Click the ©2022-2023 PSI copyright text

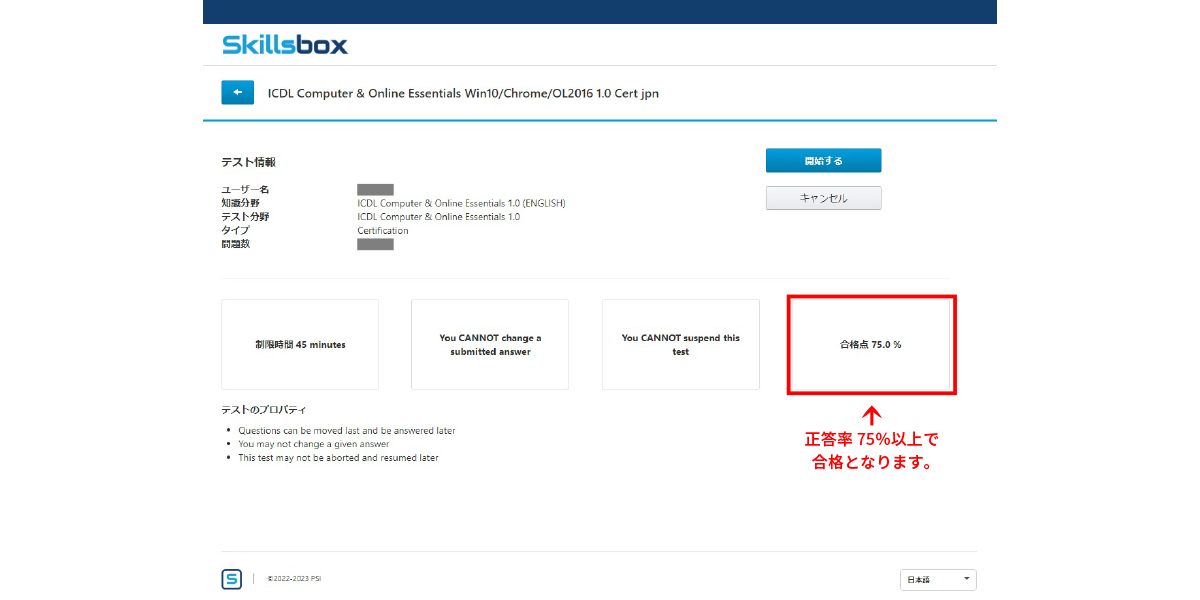(x=294, y=579)
